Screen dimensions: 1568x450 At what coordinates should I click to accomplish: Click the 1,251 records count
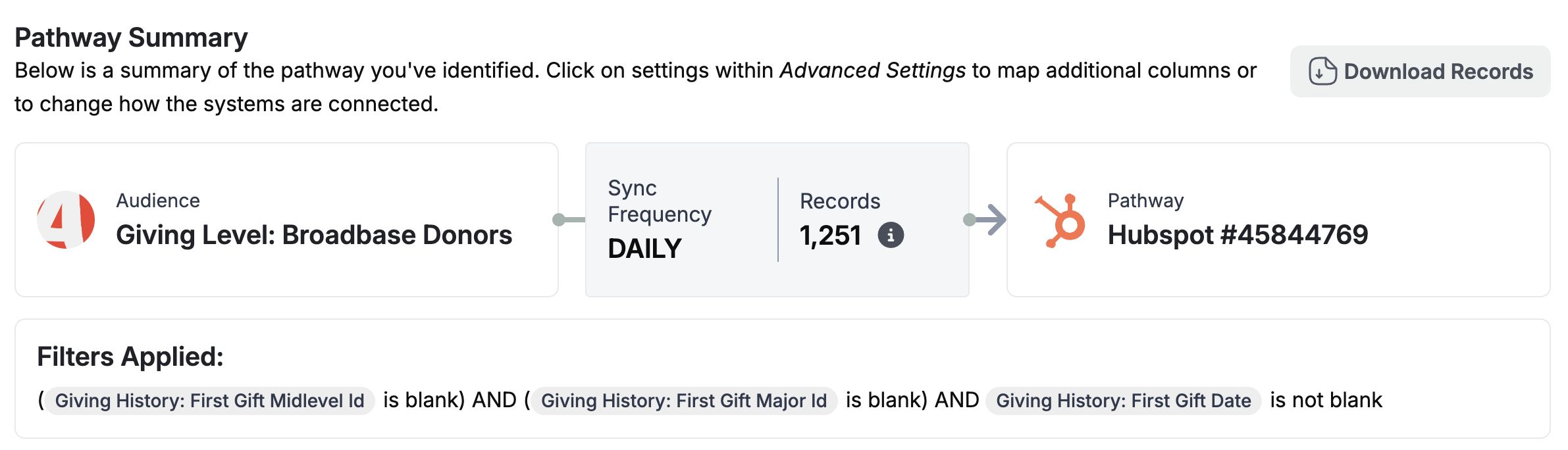830,236
